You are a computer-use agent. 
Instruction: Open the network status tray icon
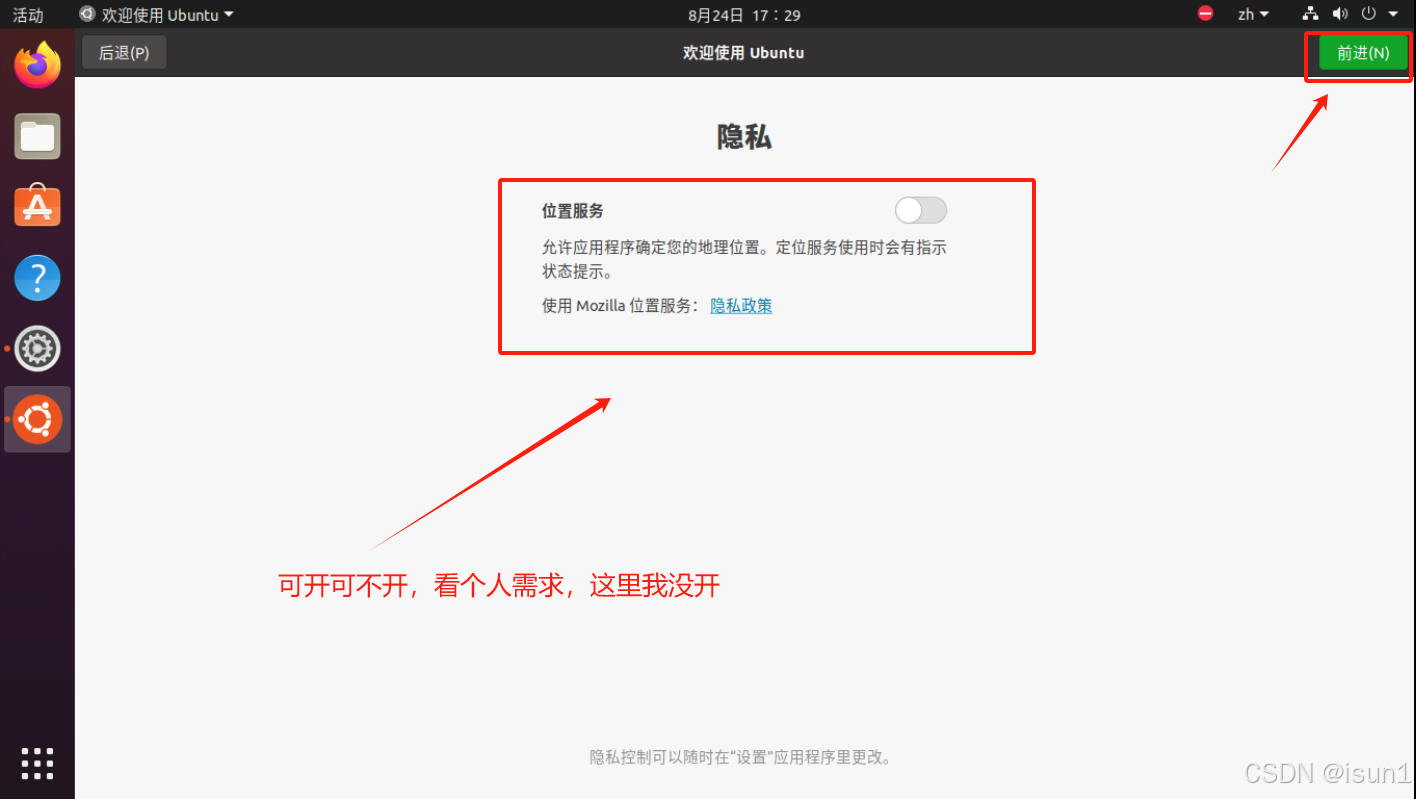[x=1310, y=14]
